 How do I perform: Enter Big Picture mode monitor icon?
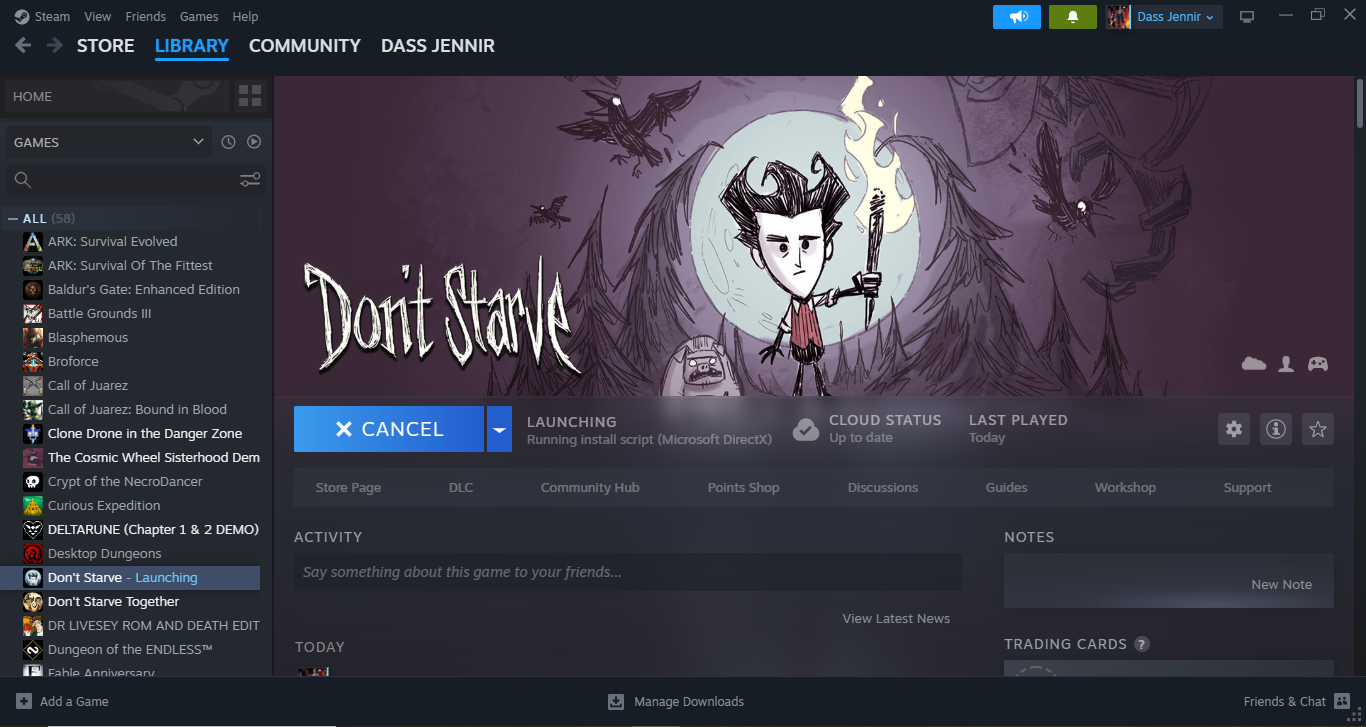coord(1246,17)
